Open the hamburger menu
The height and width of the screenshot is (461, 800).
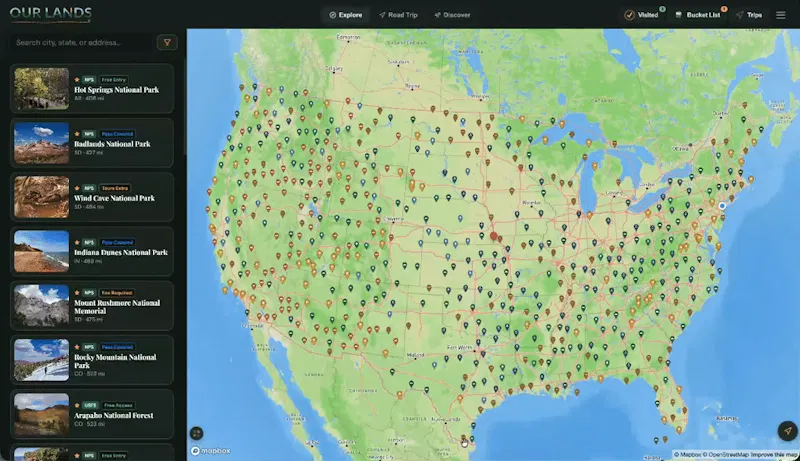[x=781, y=15]
